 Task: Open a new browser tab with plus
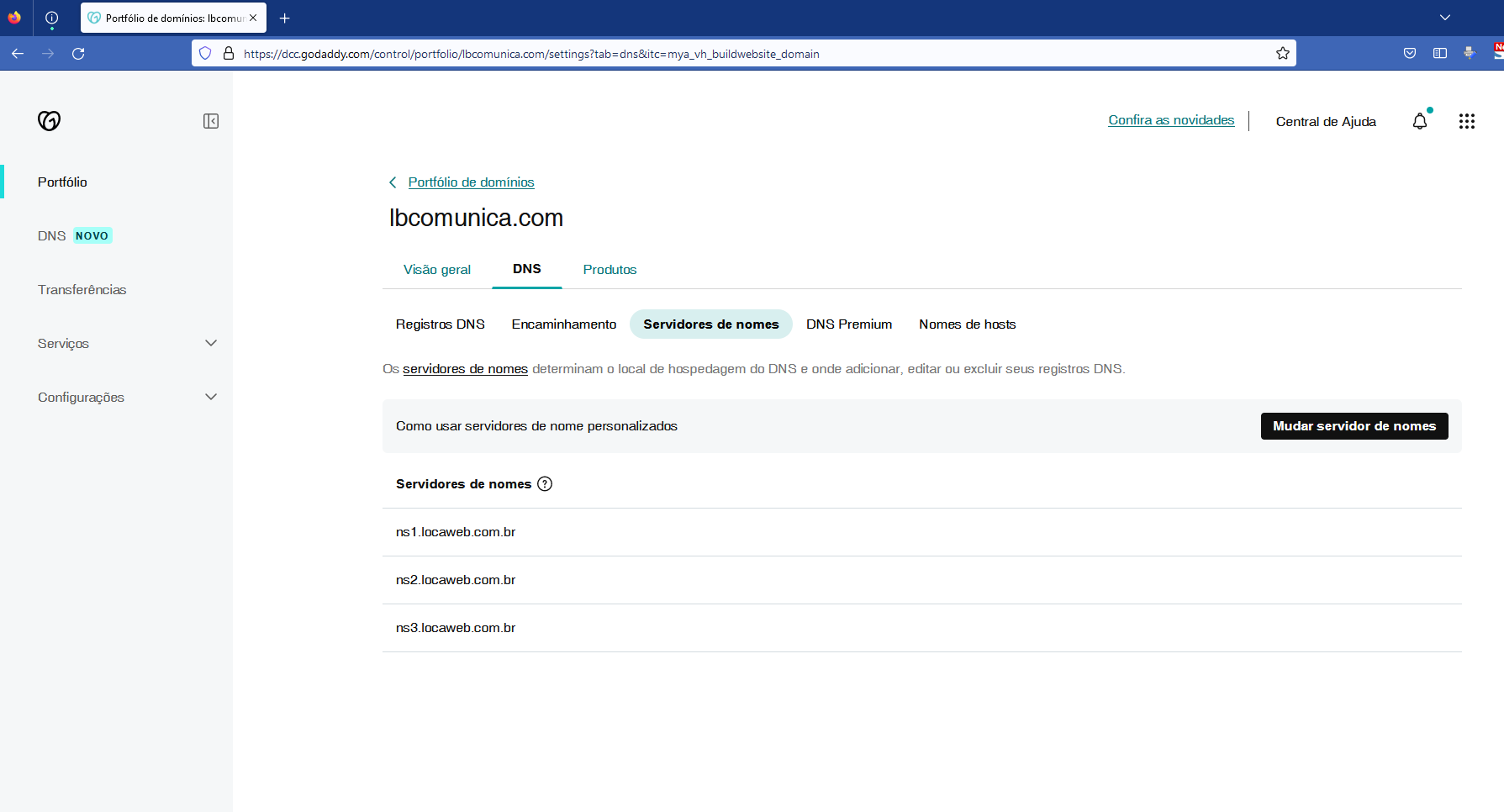click(x=285, y=18)
